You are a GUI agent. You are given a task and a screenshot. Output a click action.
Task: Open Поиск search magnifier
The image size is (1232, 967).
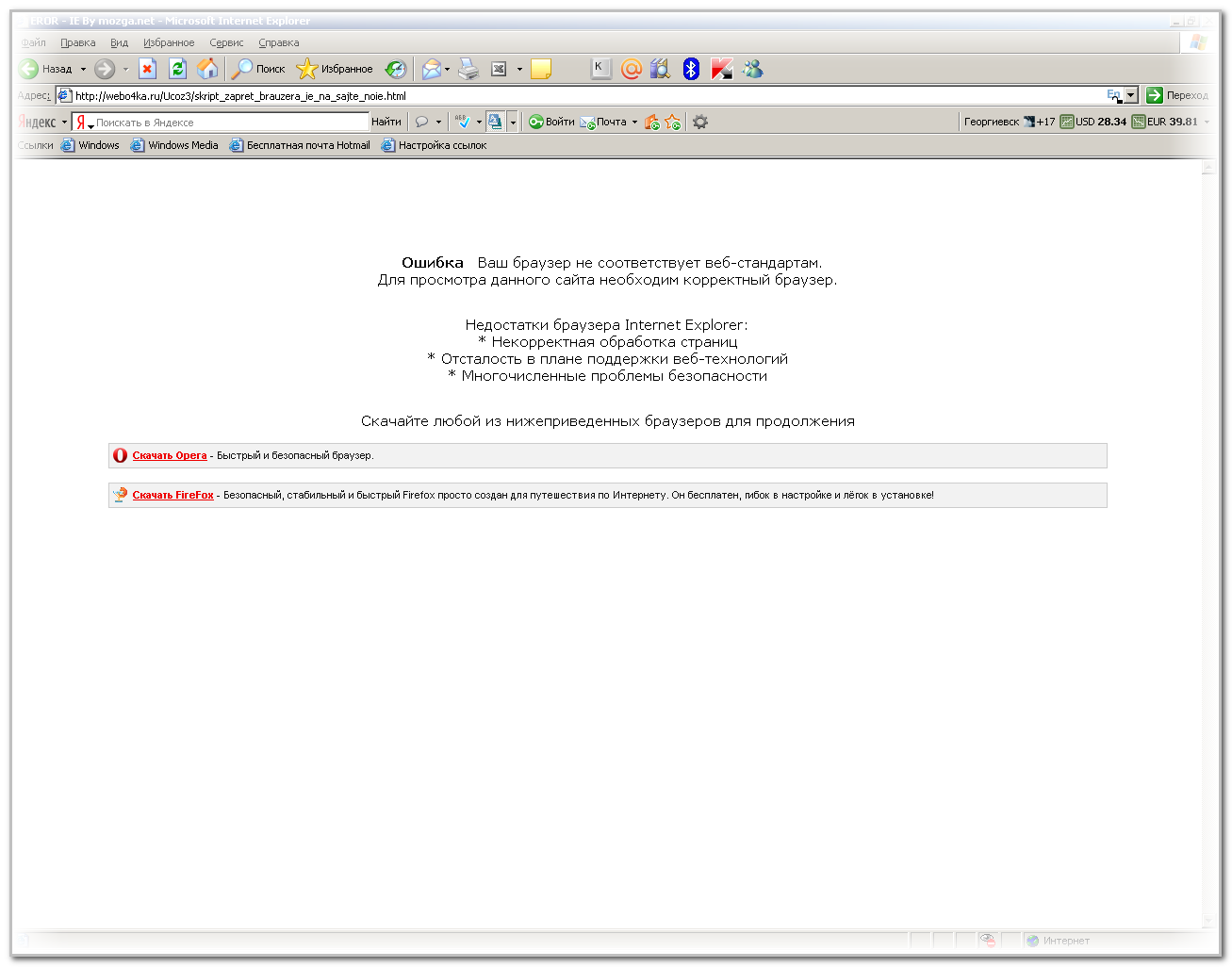point(258,69)
